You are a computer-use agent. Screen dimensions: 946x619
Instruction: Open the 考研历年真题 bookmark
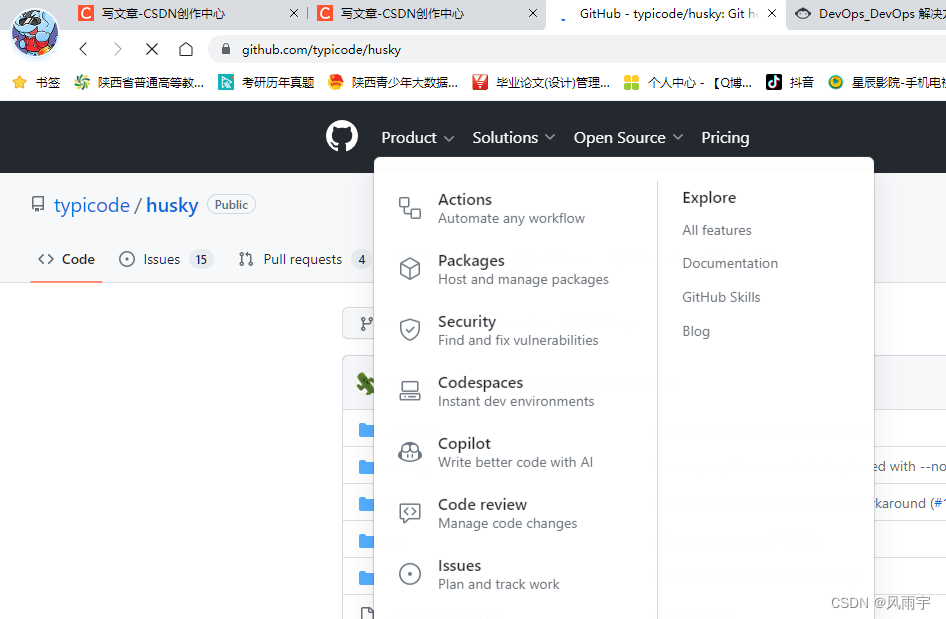point(267,82)
